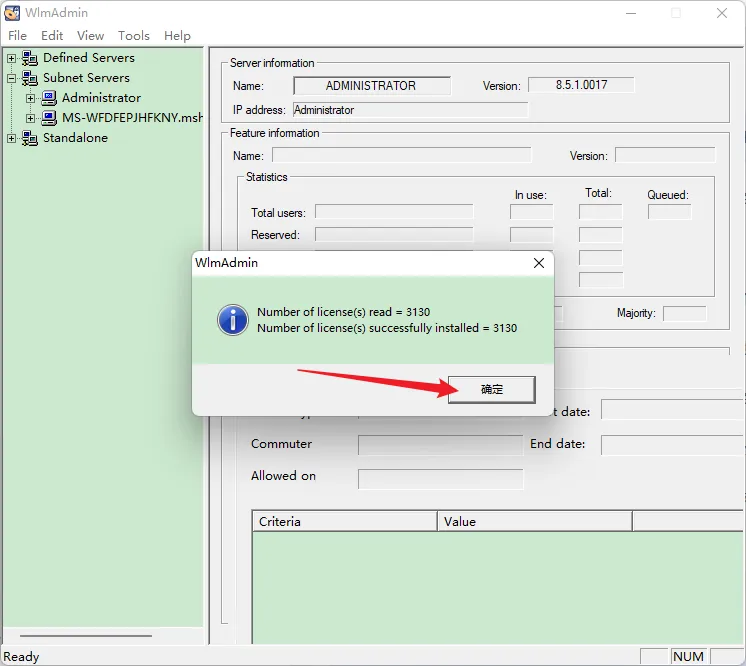
Task: Click the IP address field
Action: (410, 110)
